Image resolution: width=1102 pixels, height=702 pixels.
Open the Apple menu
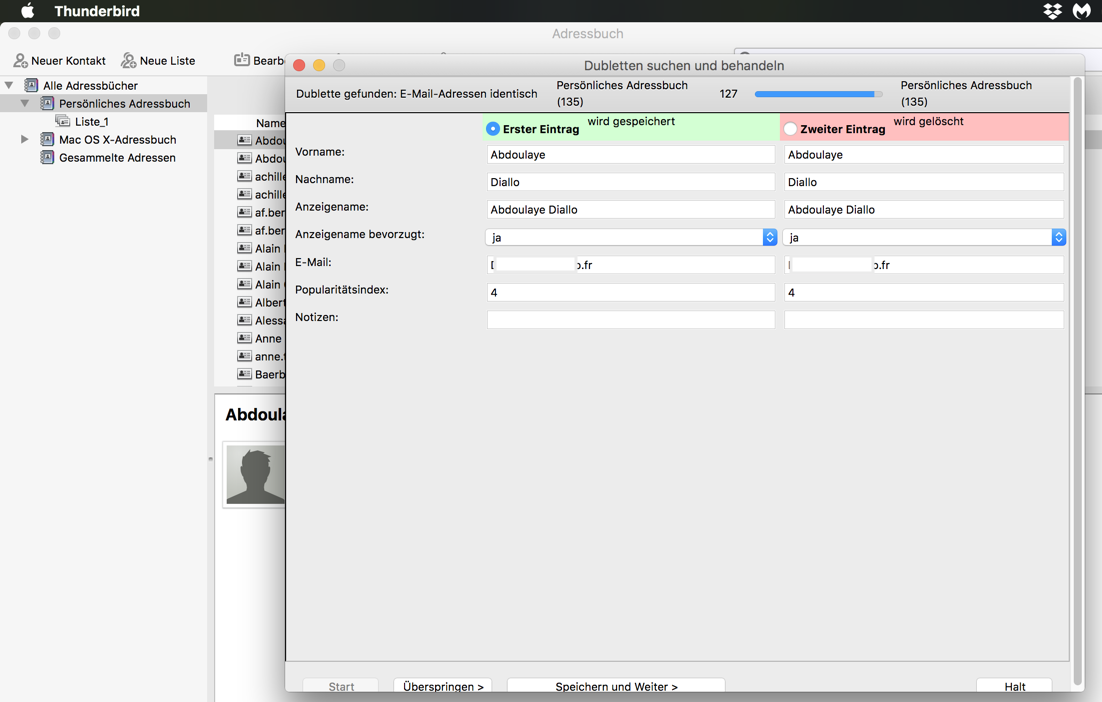(27, 11)
